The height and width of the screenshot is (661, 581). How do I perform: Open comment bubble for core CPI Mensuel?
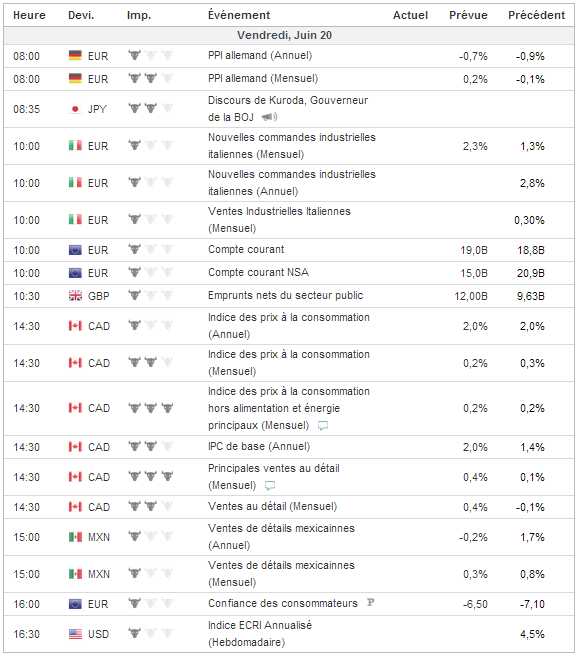(323, 426)
